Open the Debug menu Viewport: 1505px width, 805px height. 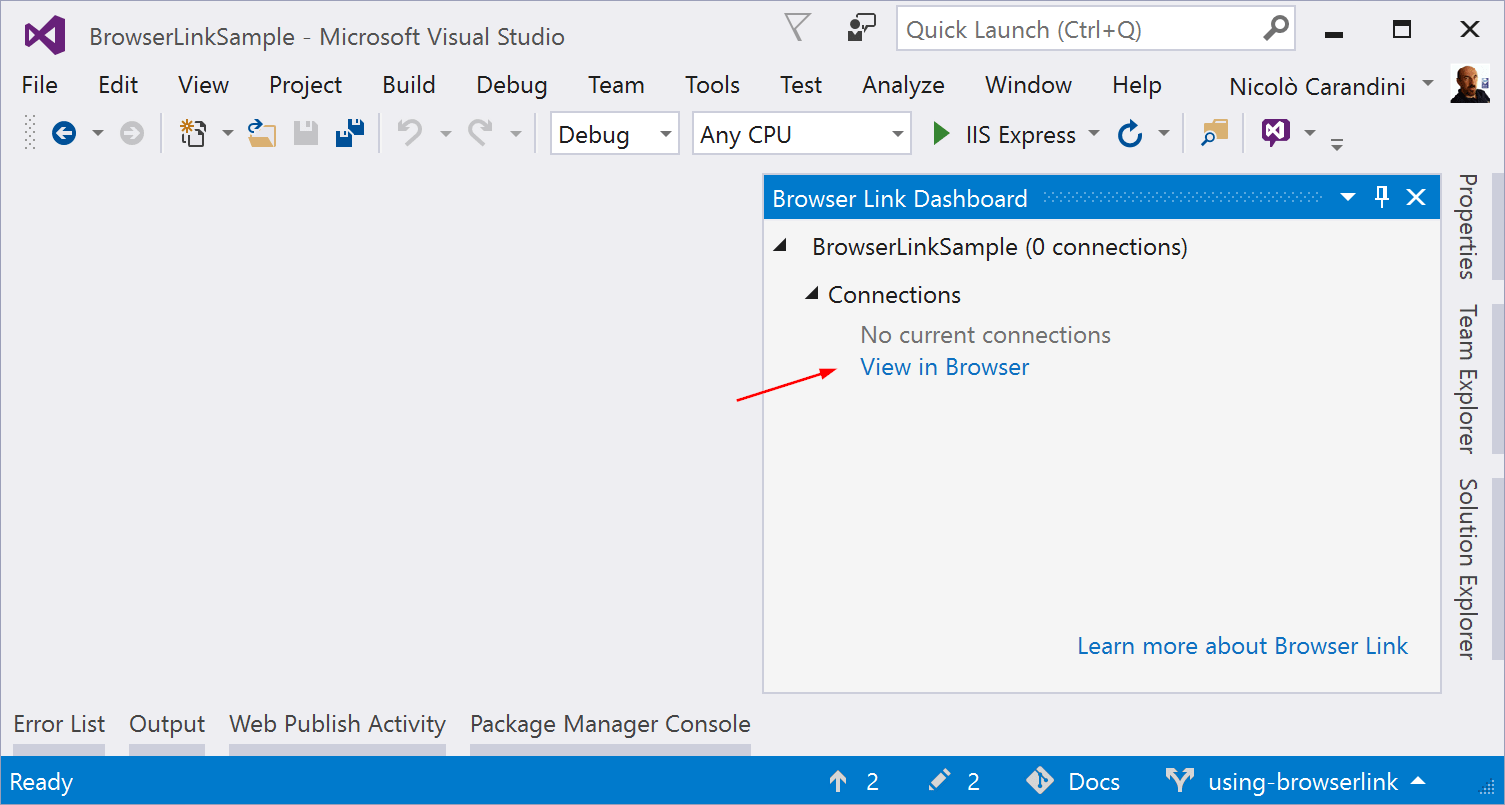pyautogui.click(x=511, y=85)
